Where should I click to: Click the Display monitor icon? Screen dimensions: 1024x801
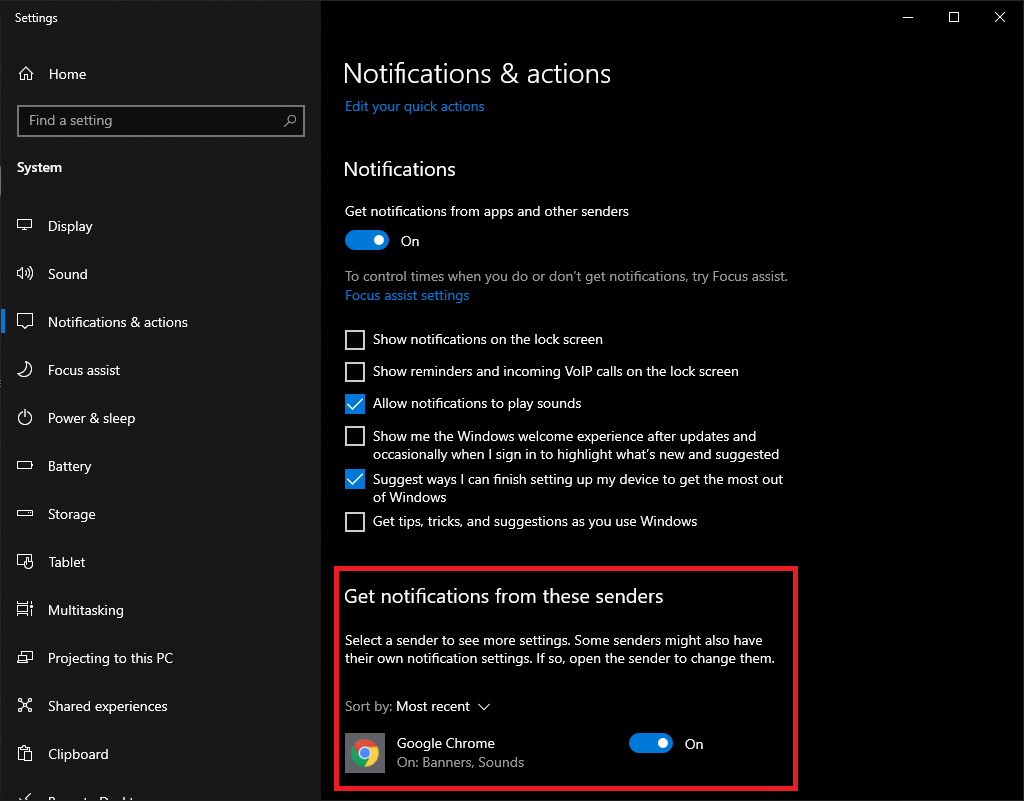pyautogui.click(x=26, y=226)
